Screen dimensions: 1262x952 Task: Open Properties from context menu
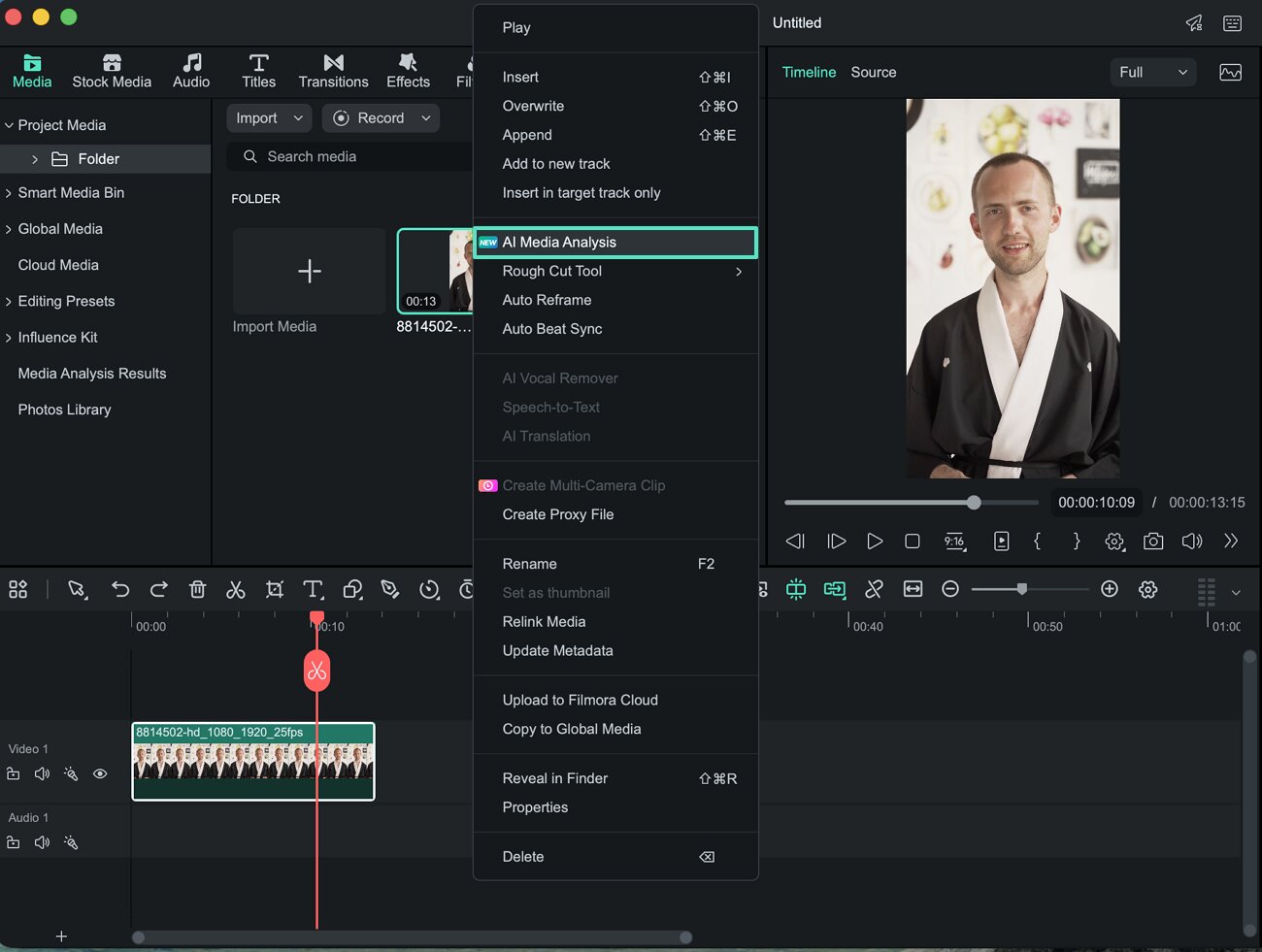(x=615, y=807)
